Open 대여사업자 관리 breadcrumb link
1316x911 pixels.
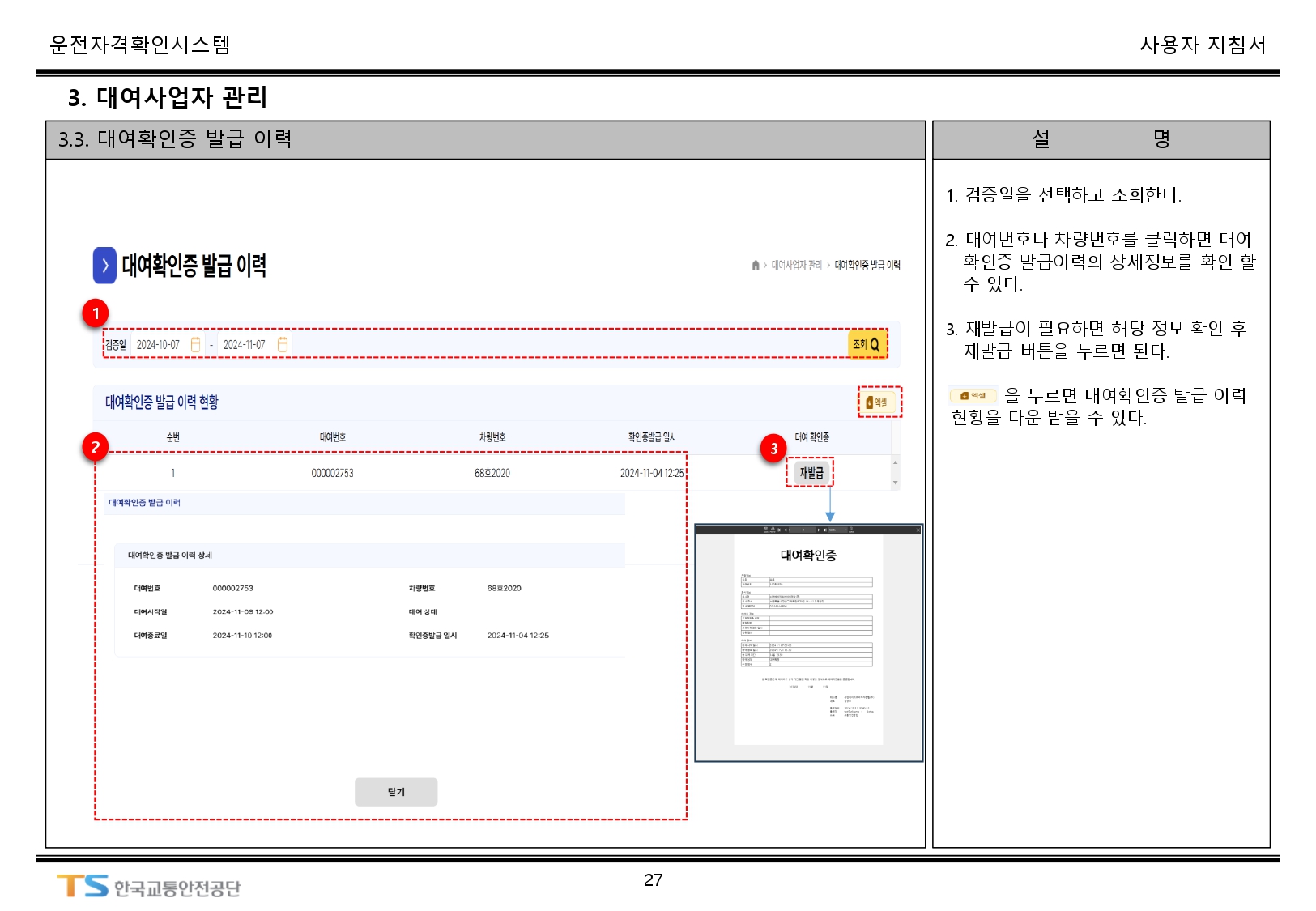point(796,265)
